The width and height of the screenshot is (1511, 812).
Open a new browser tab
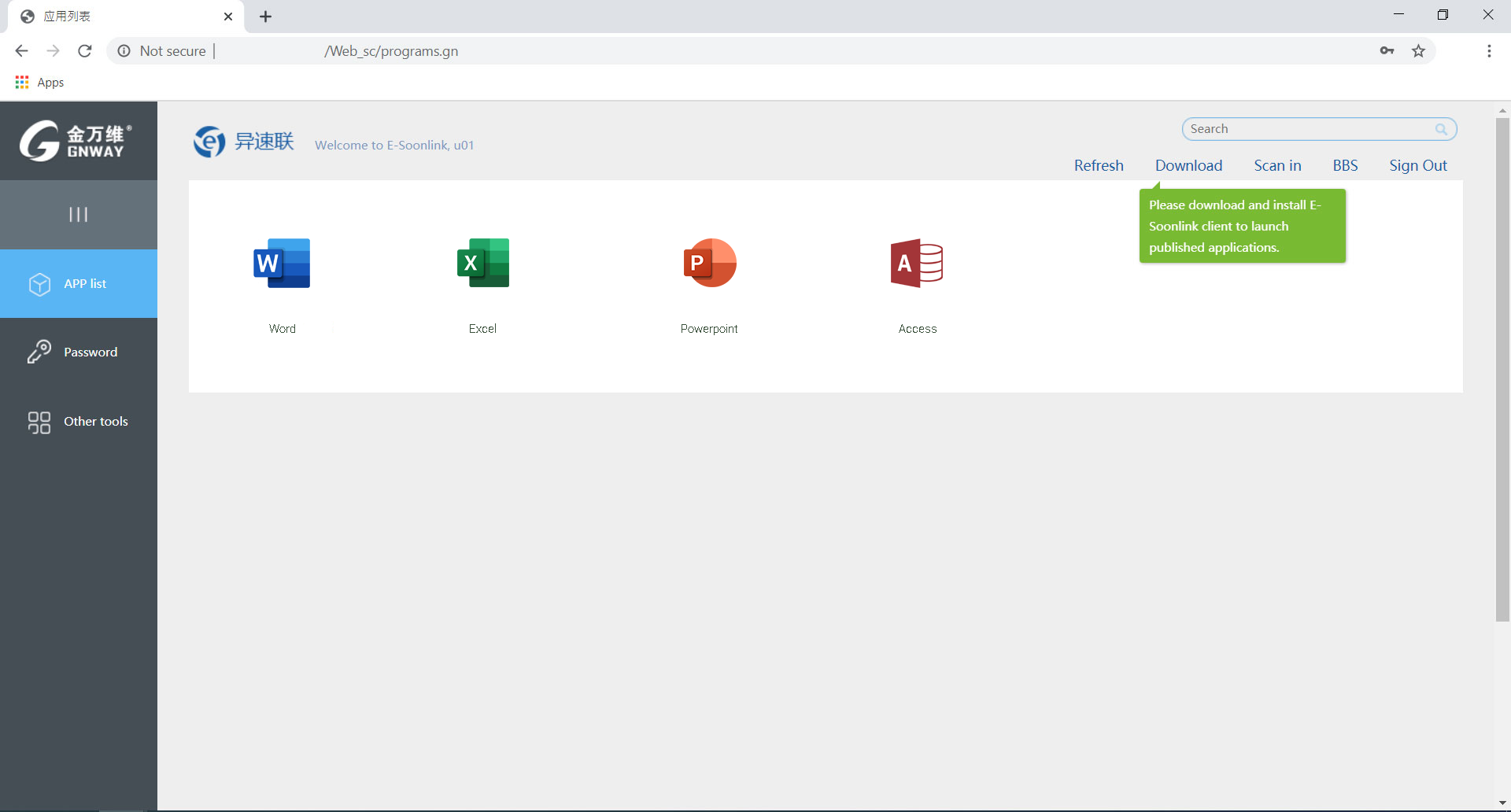pyautogui.click(x=265, y=17)
